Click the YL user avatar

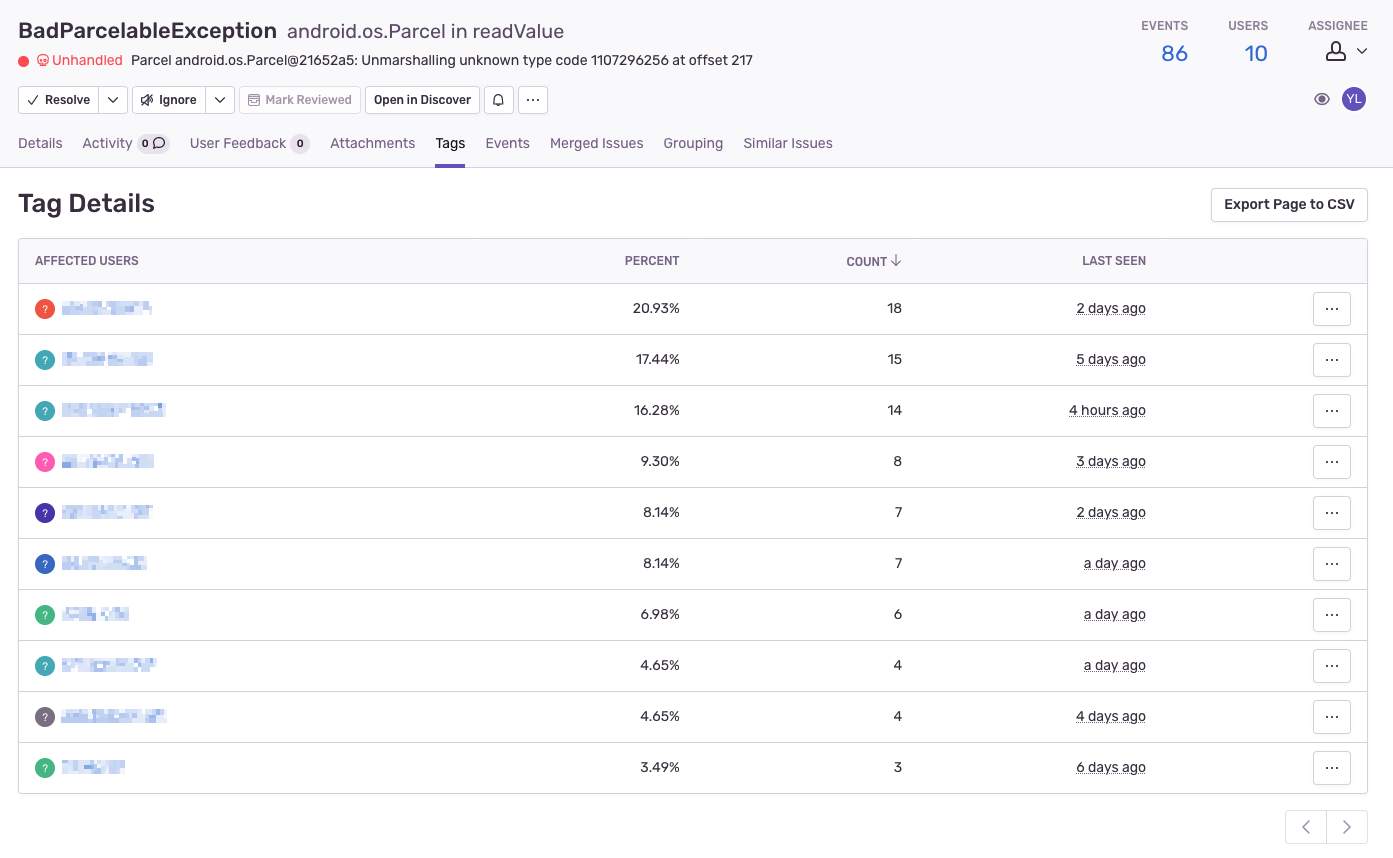pyautogui.click(x=1354, y=99)
